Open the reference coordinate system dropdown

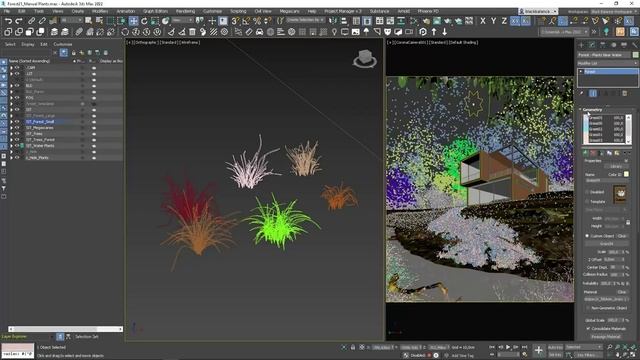pos(182,20)
